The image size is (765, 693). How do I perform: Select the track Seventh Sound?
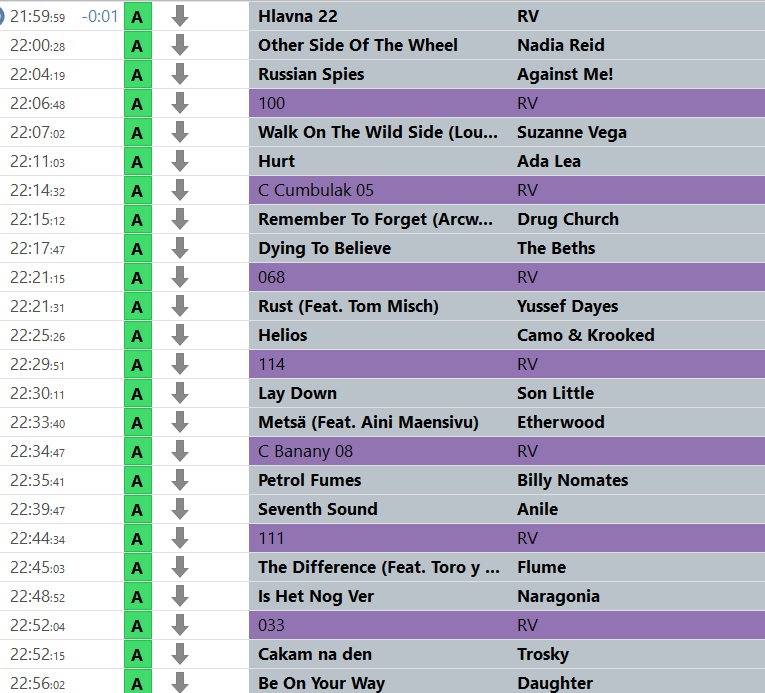point(318,510)
